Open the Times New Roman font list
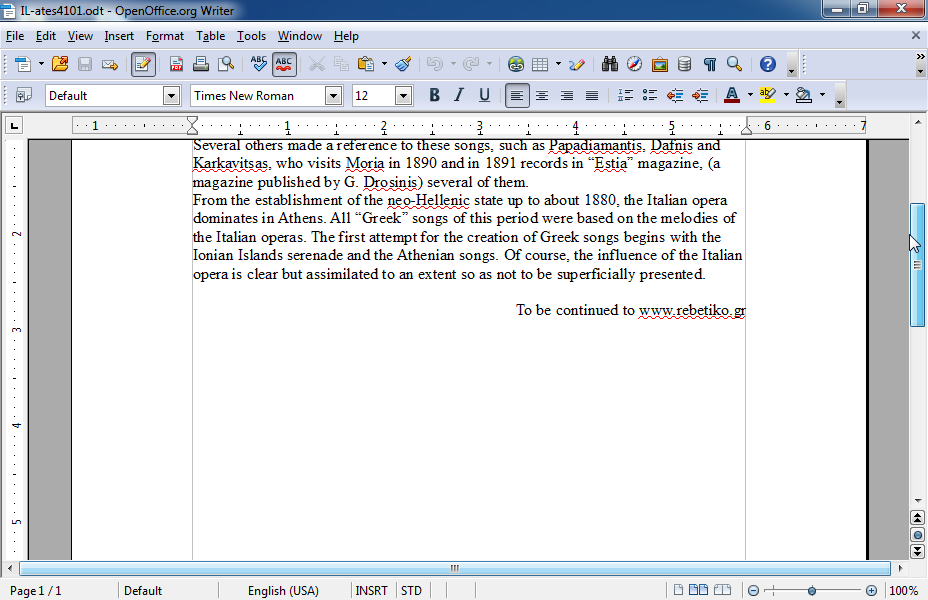The width and height of the screenshot is (928, 600). (x=333, y=94)
